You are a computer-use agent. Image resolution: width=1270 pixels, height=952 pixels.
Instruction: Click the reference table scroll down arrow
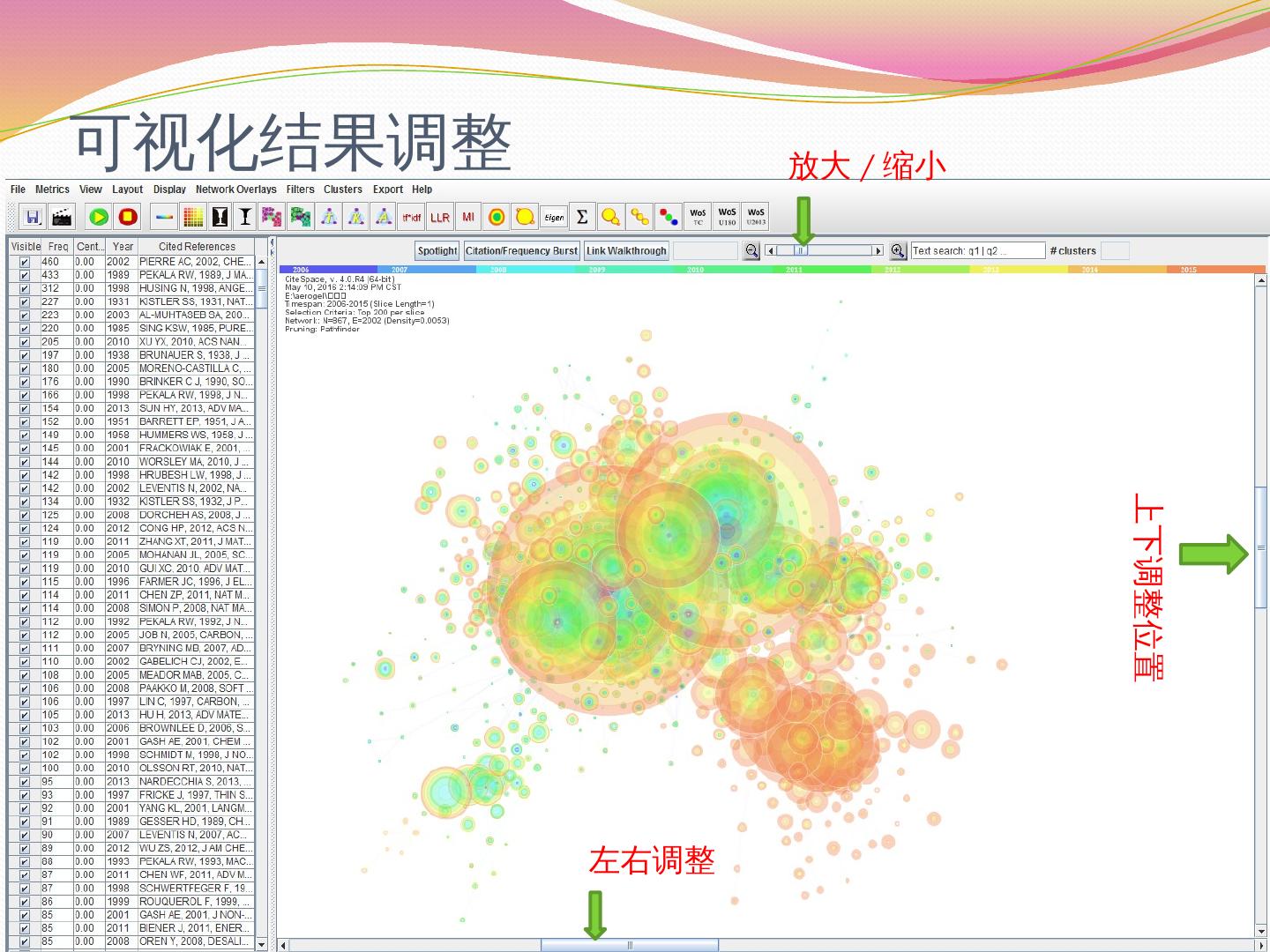[x=261, y=944]
